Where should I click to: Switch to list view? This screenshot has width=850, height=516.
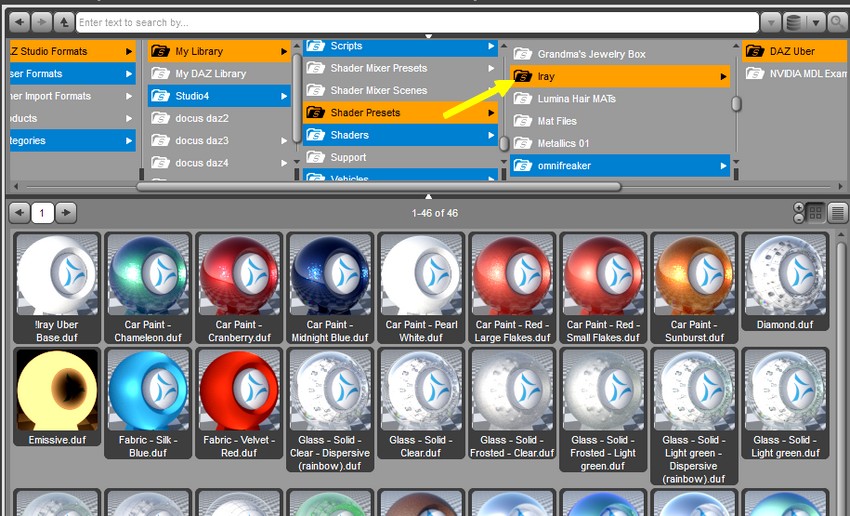pos(837,212)
